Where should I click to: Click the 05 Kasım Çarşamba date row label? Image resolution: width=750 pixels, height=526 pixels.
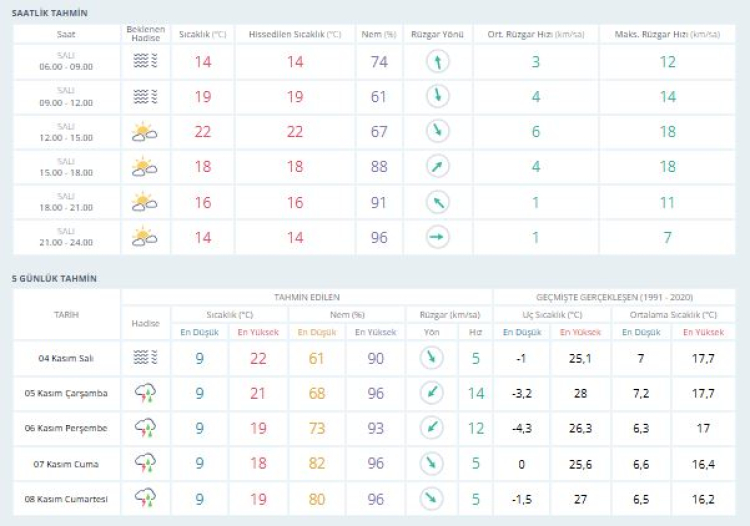65,393
